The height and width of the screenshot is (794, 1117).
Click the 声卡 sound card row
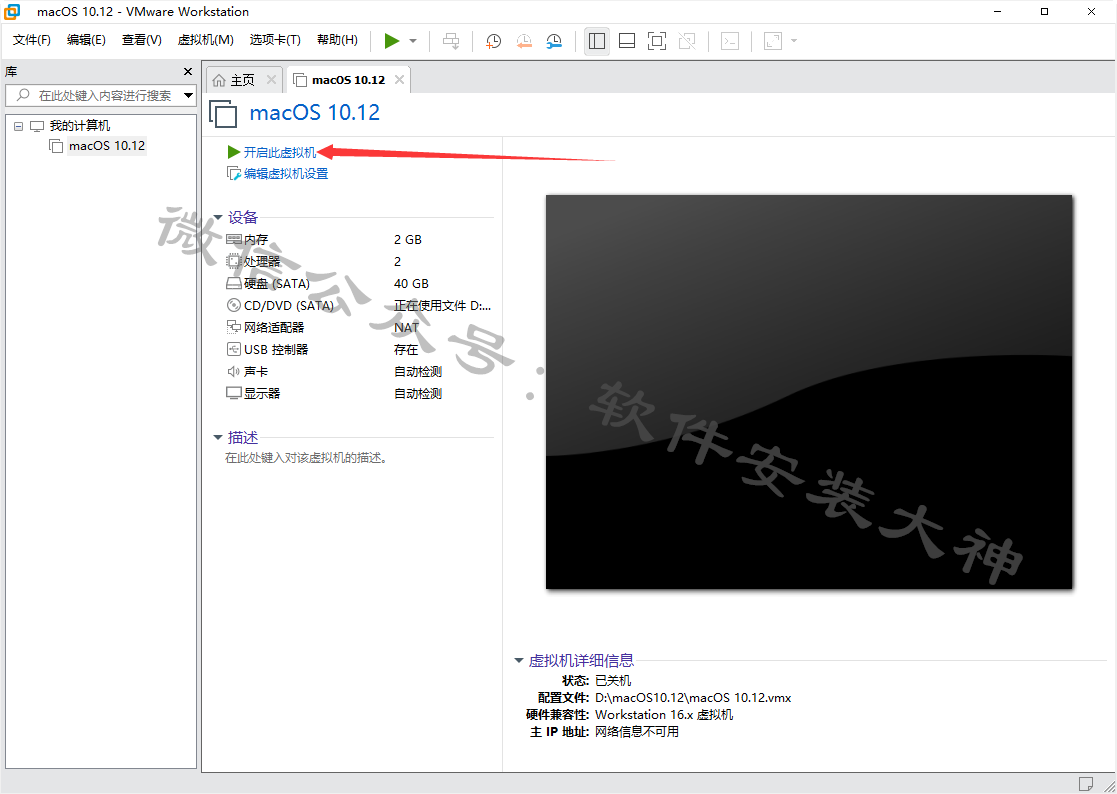click(x=358, y=372)
